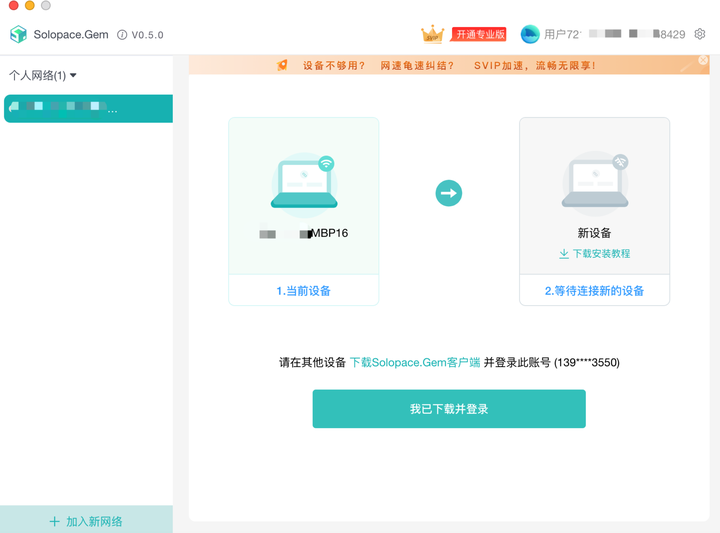Viewport: 720px width, 533px height.
Task: Click plus icon beside 加入新网络
Action: (55, 522)
